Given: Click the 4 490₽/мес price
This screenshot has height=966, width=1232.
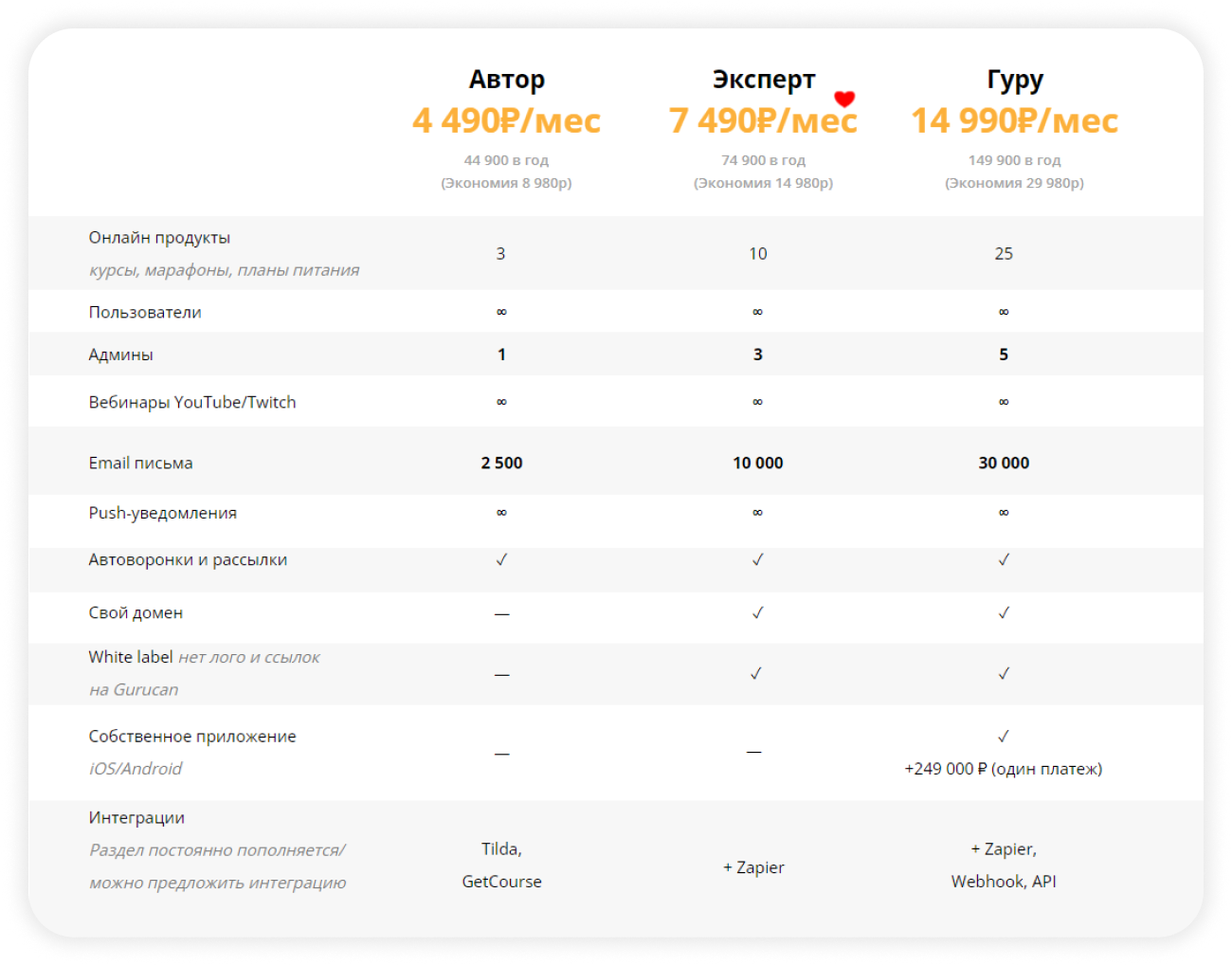Looking at the screenshot, I should (507, 120).
